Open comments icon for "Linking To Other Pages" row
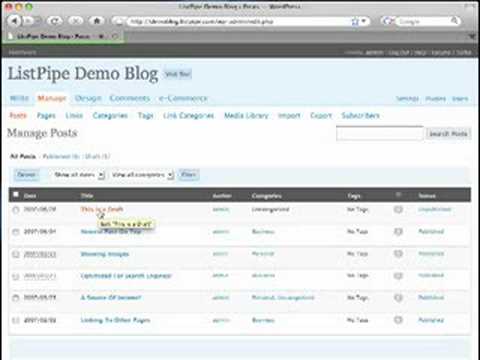Viewport: 480px width, 360px height. (x=398, y=320)
